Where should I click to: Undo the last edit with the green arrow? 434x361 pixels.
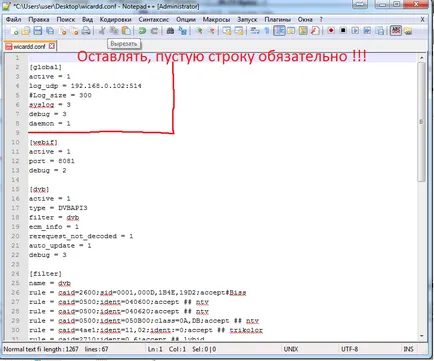[x=142, y=31]
